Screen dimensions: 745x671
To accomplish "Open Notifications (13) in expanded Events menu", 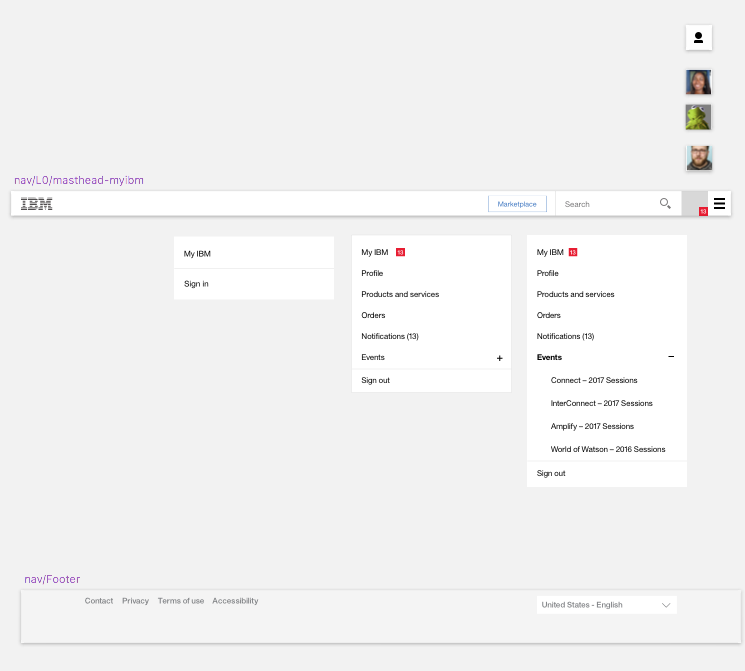I will click(x=565, y=336).
